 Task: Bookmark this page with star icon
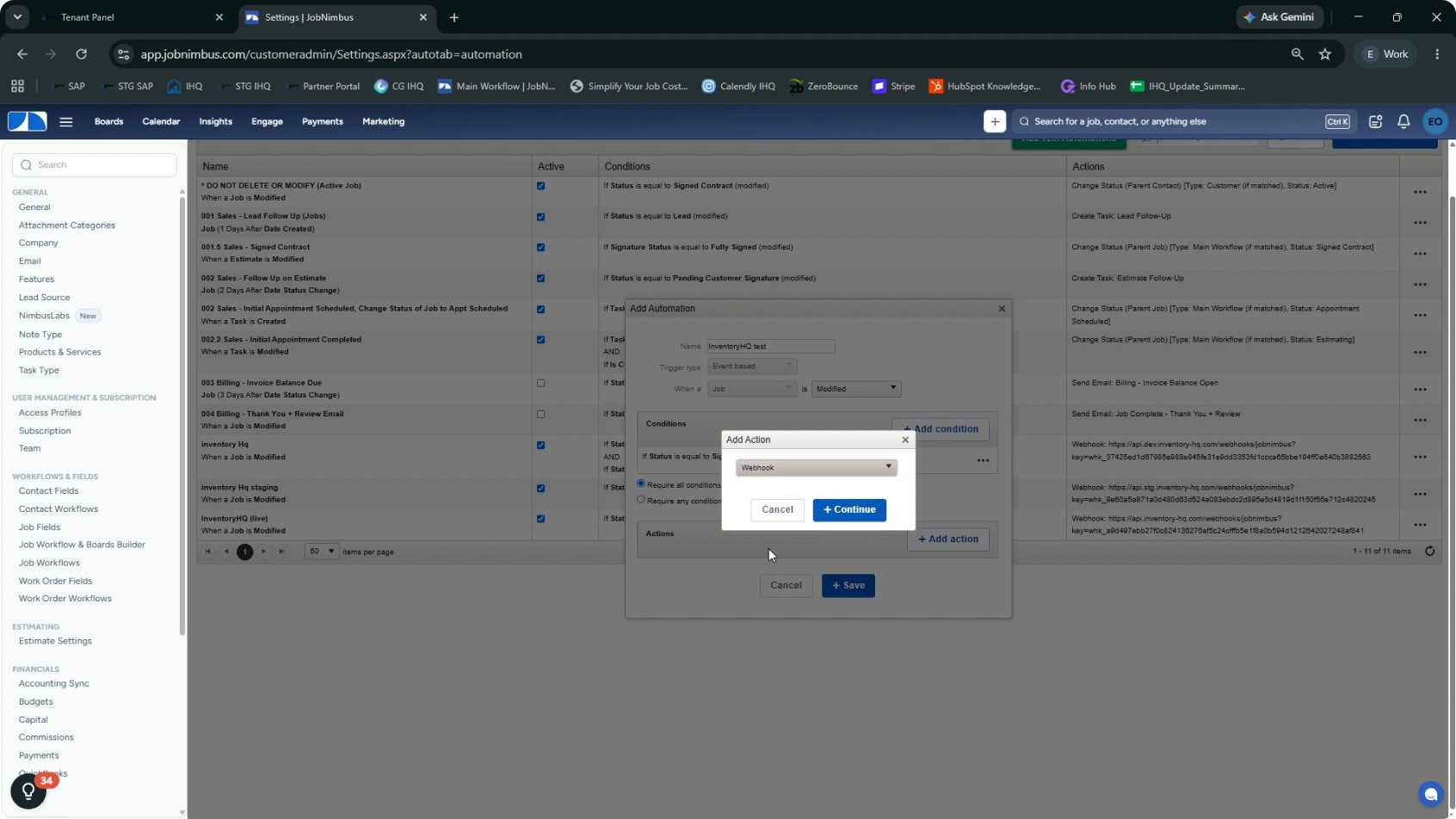[1325, 54]
